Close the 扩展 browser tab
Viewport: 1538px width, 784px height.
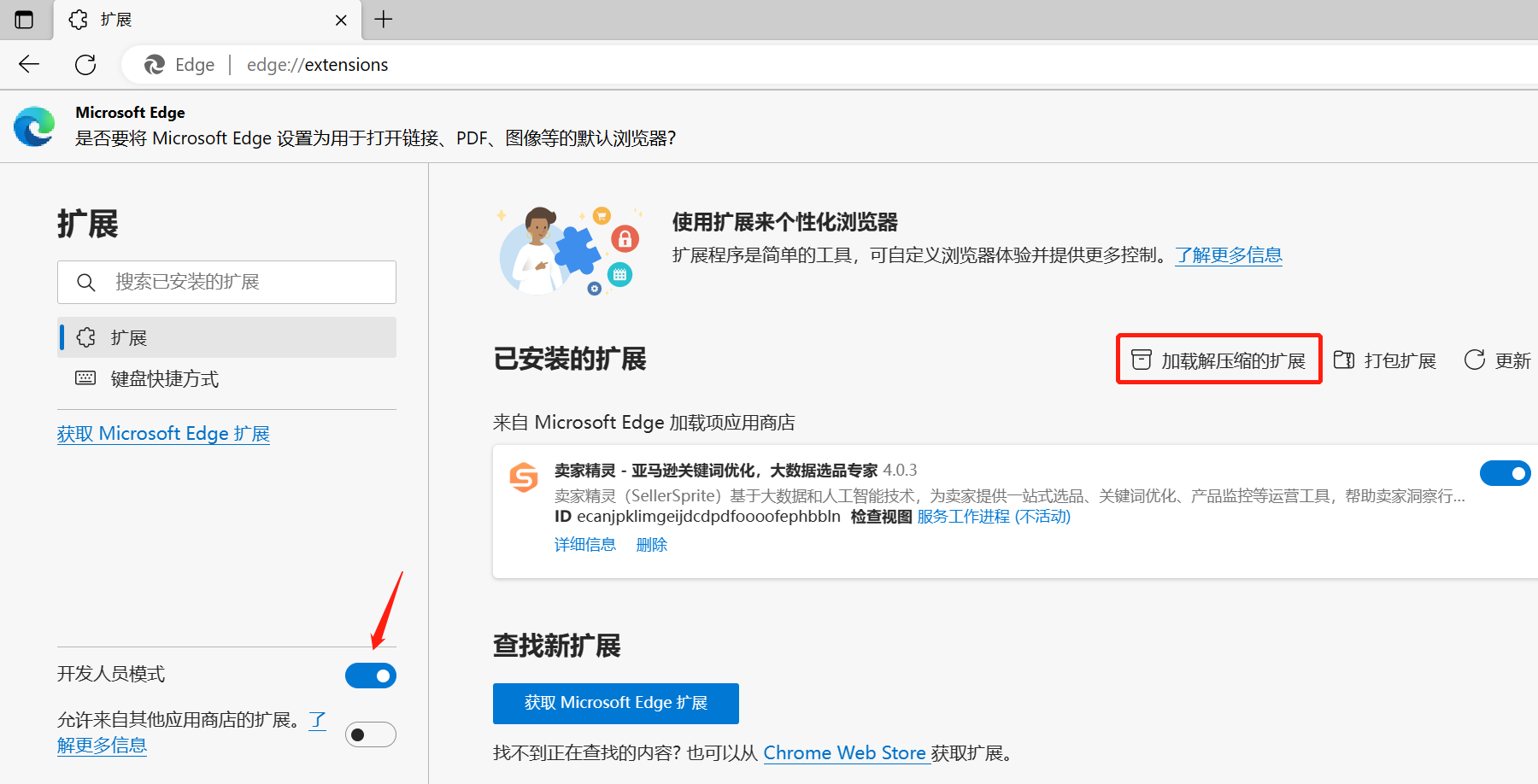[x=341, y=20]
